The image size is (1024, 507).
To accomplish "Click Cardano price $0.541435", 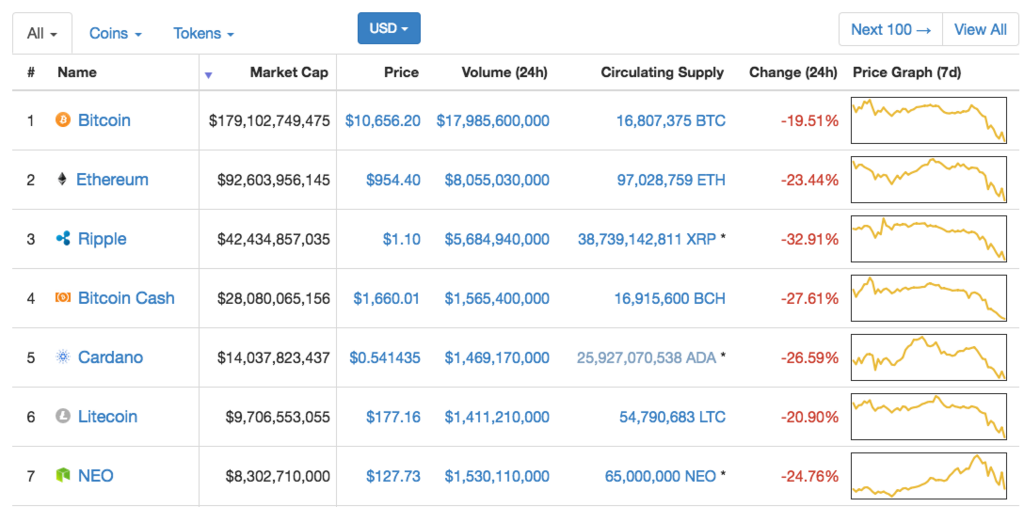I will click(385, 358).
